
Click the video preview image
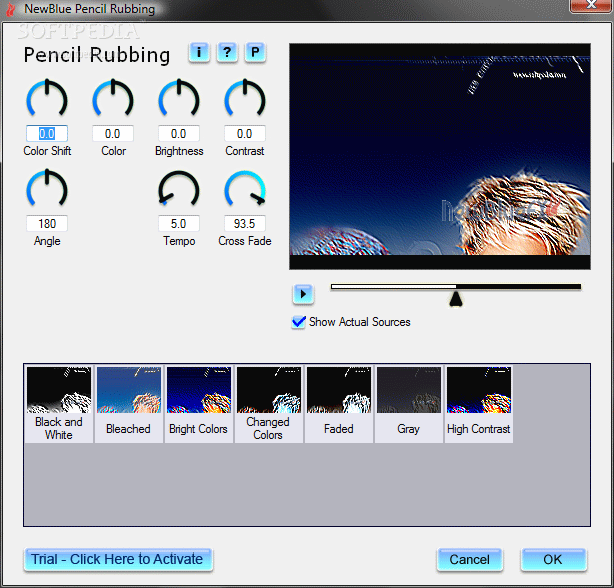[x=440, y=156]
